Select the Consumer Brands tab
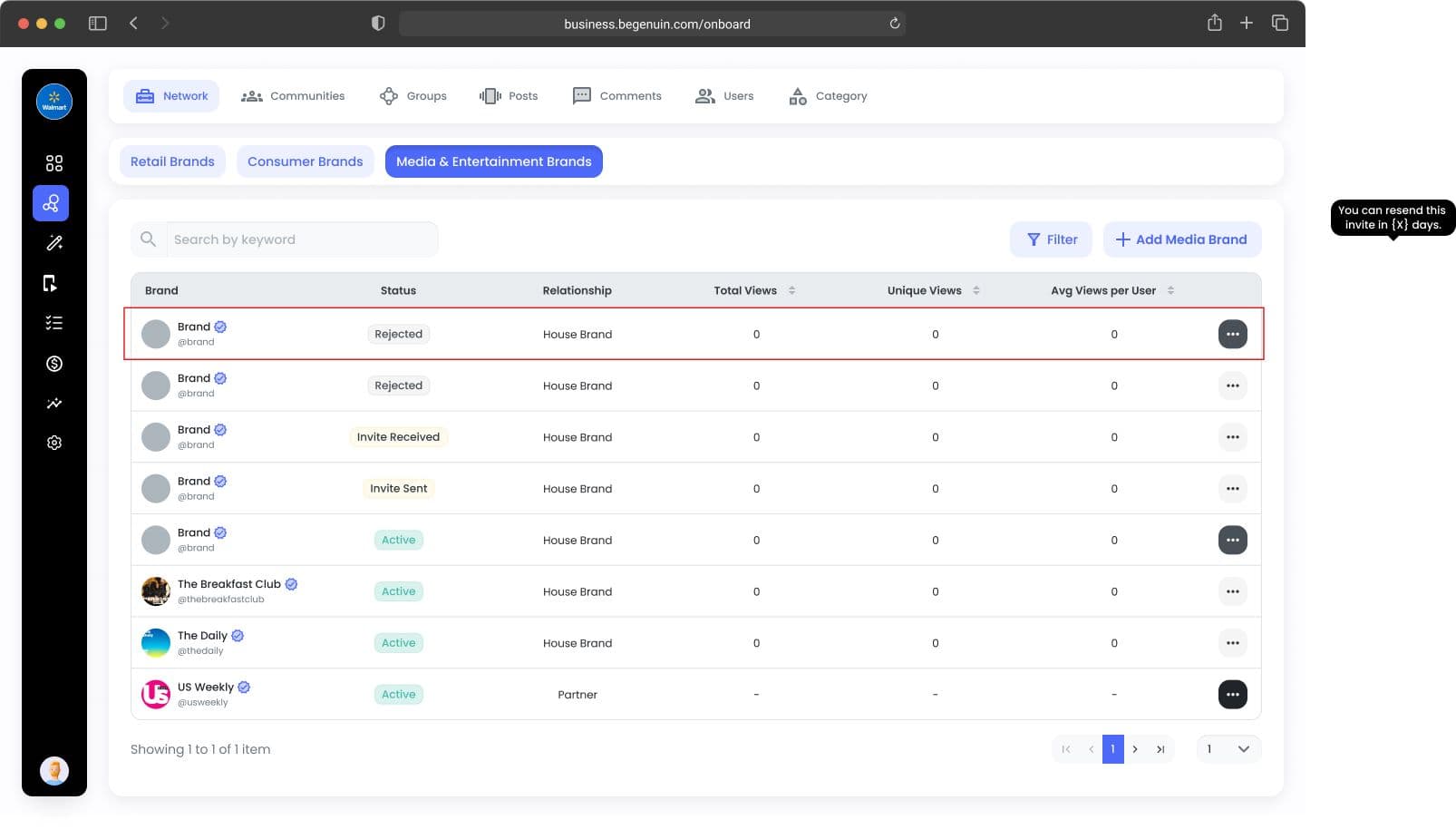The image size is (1456, 839). click(305, 161)
